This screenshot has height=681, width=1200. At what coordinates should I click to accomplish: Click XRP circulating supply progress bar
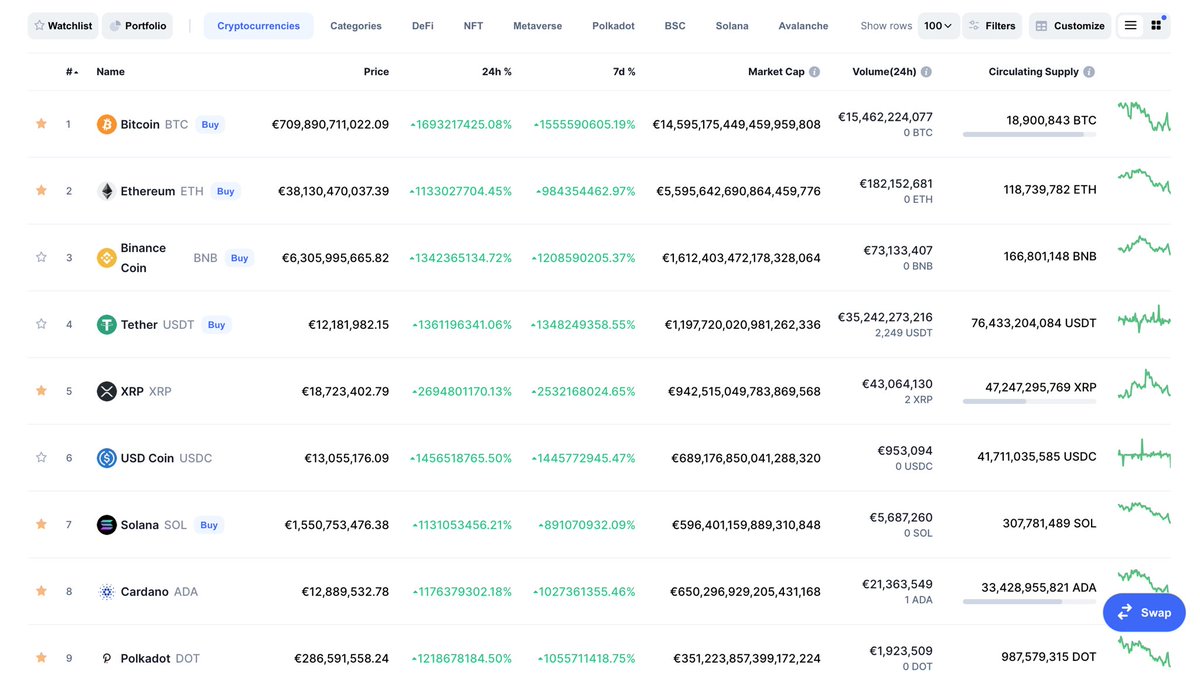1029,401
